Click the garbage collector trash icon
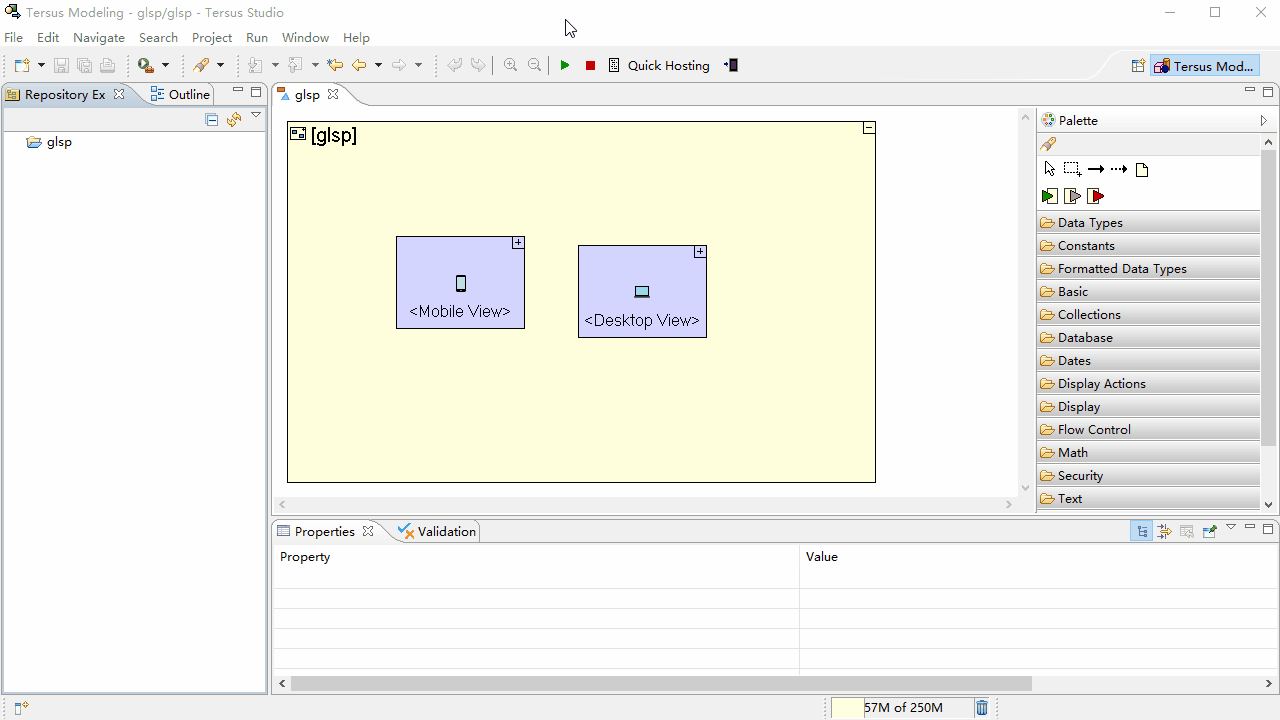This screenshot has height=720, width=1280. [x=982, y=707]
